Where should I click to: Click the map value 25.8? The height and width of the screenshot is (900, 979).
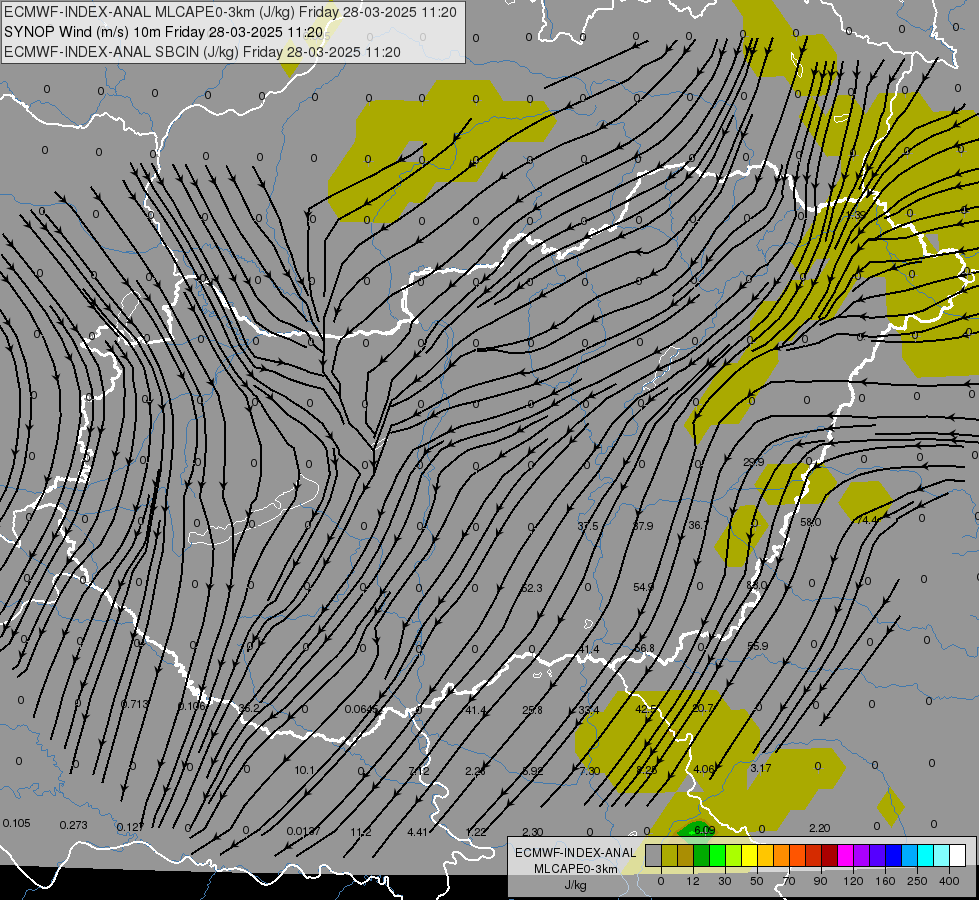[x=532, y=710]
